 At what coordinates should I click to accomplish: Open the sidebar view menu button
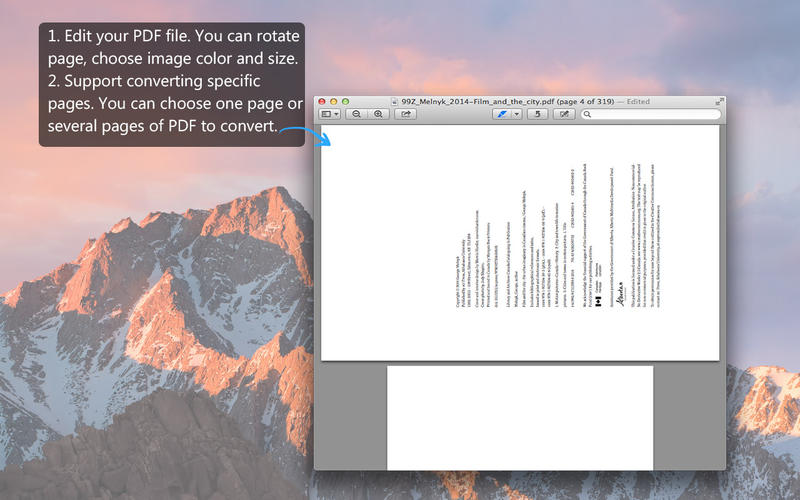pyautogui.click(x=329, y=114)
